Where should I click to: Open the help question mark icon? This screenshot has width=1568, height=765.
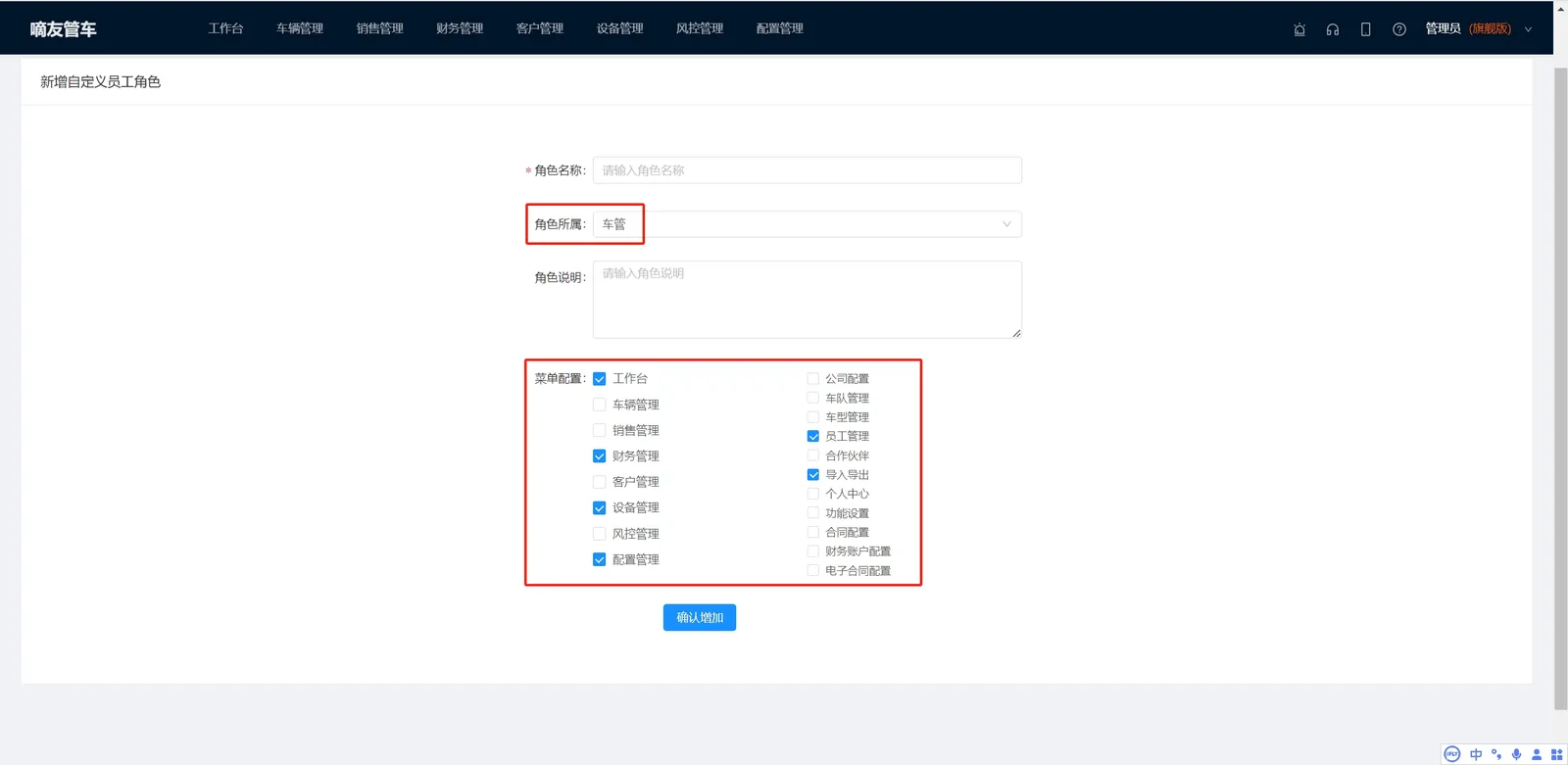pos(1399,29)
